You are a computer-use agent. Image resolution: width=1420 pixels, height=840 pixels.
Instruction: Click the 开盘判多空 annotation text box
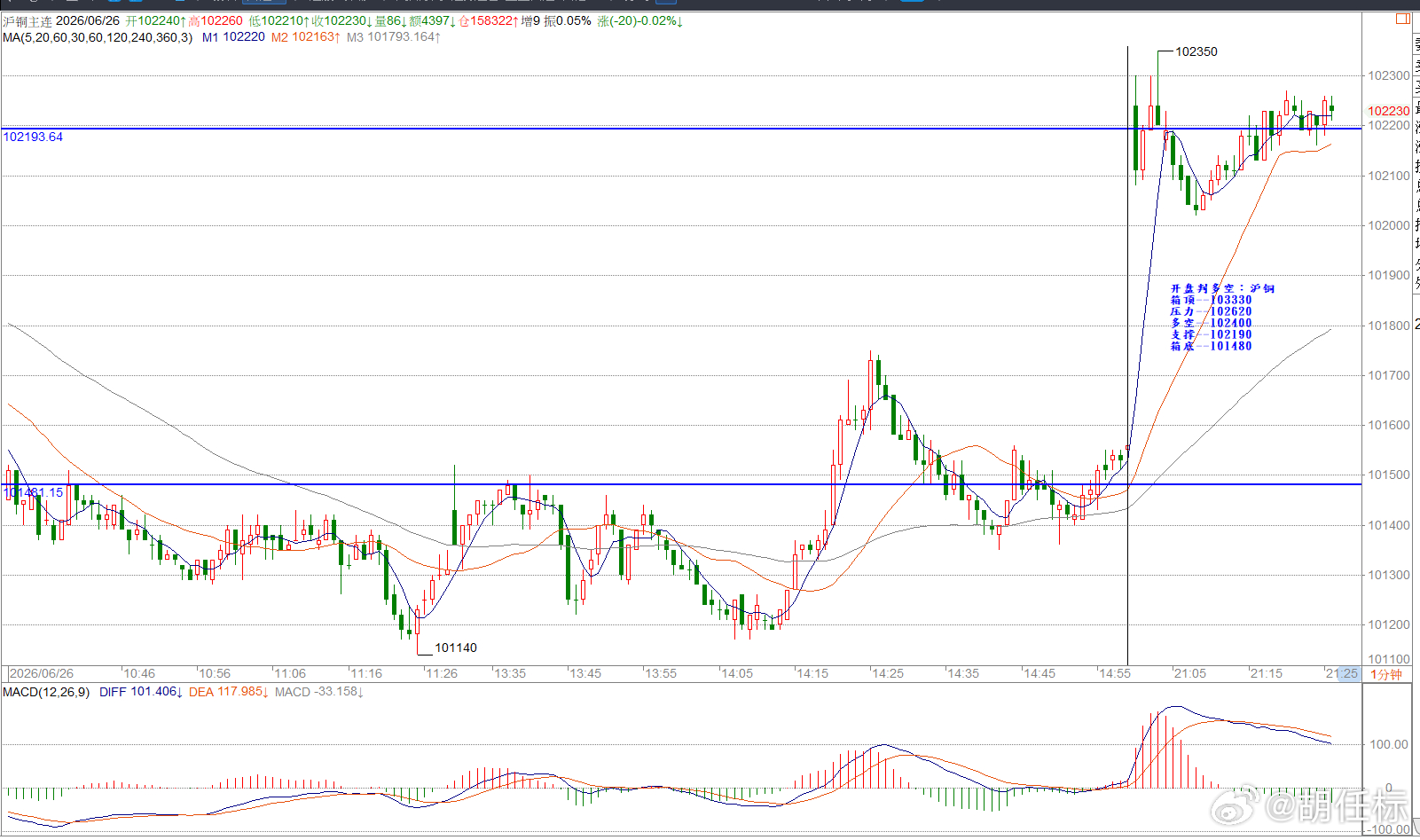(1221, 318)
